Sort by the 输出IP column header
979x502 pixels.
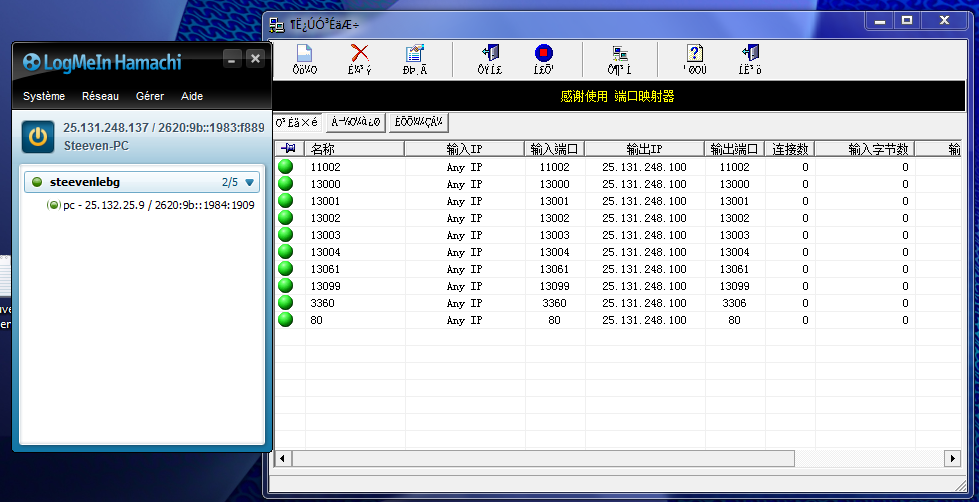[644, 149]
